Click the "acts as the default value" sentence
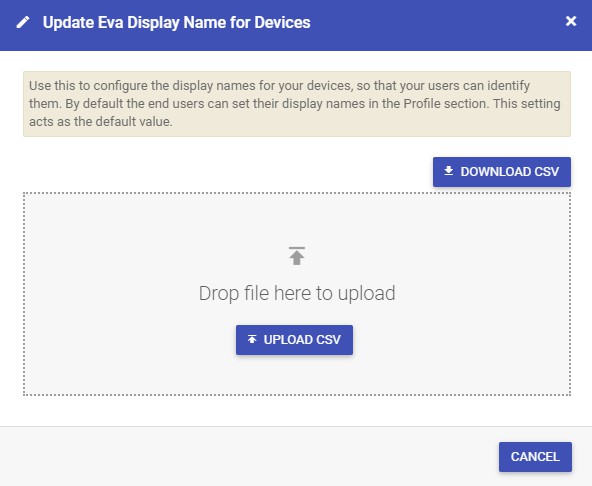592x486 pixels. tap(101, 122)
